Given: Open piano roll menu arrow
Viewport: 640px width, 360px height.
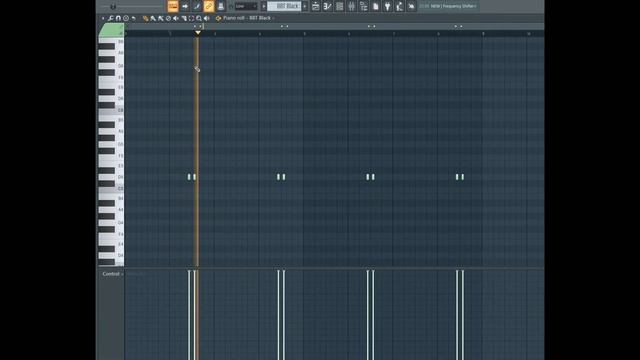Looking at the screenshot, I should 103,18.
